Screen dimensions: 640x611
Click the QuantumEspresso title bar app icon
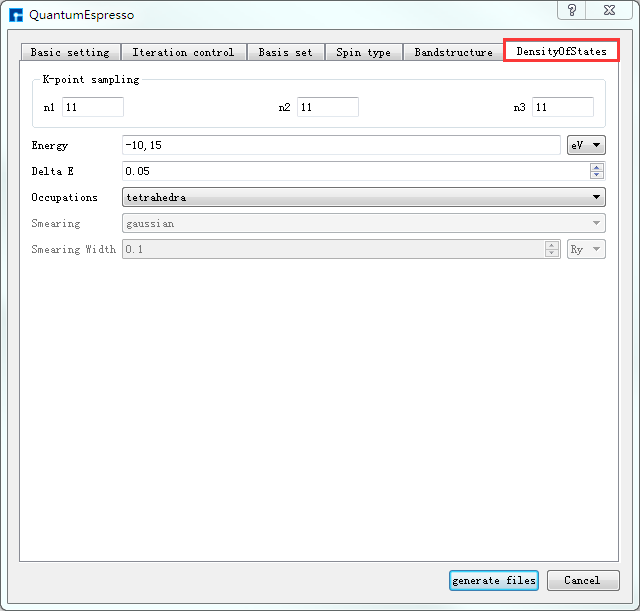(x=16, y=15)
